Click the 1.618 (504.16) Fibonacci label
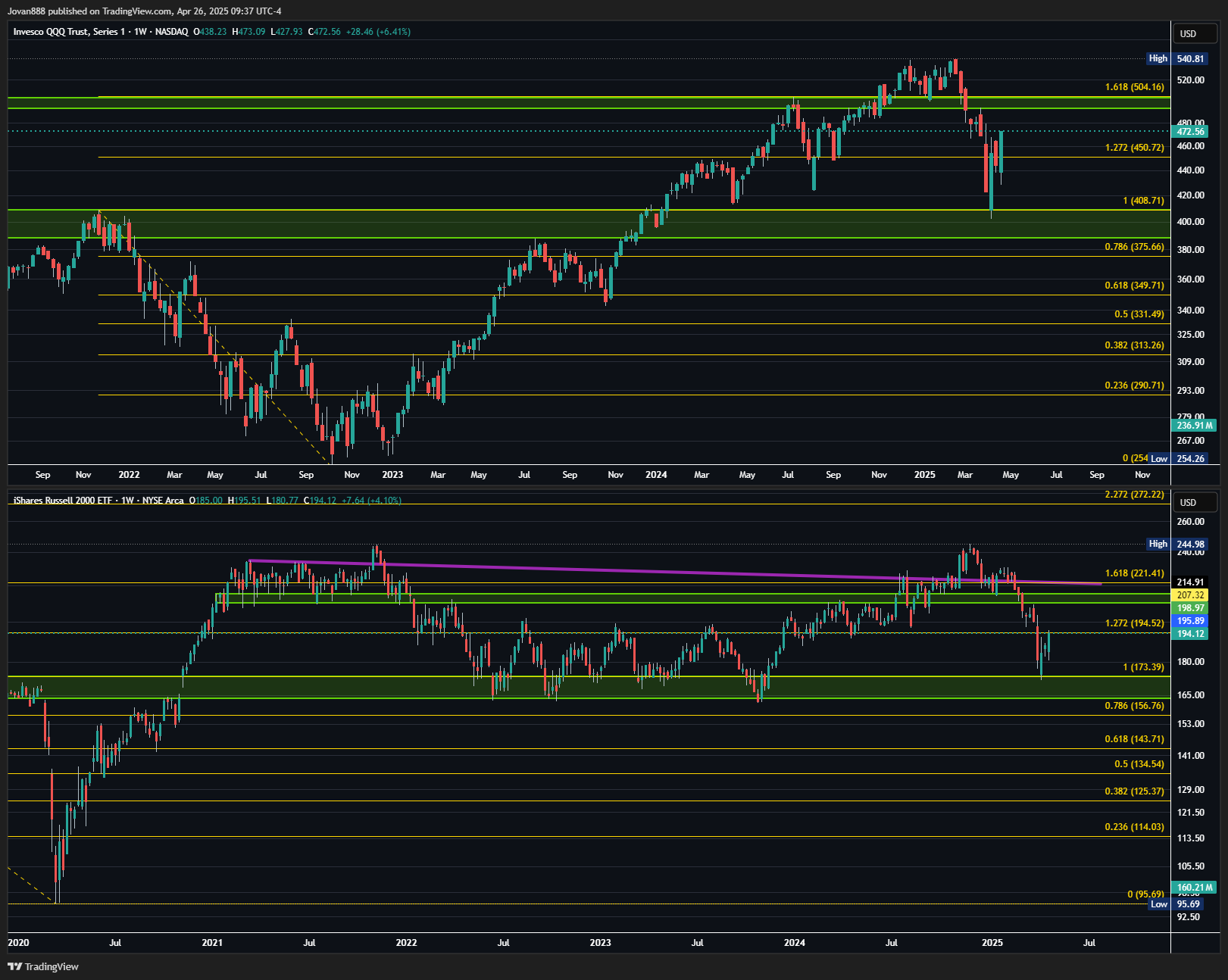This screenshot has height=980, width=1228. tap(1134, 87)
